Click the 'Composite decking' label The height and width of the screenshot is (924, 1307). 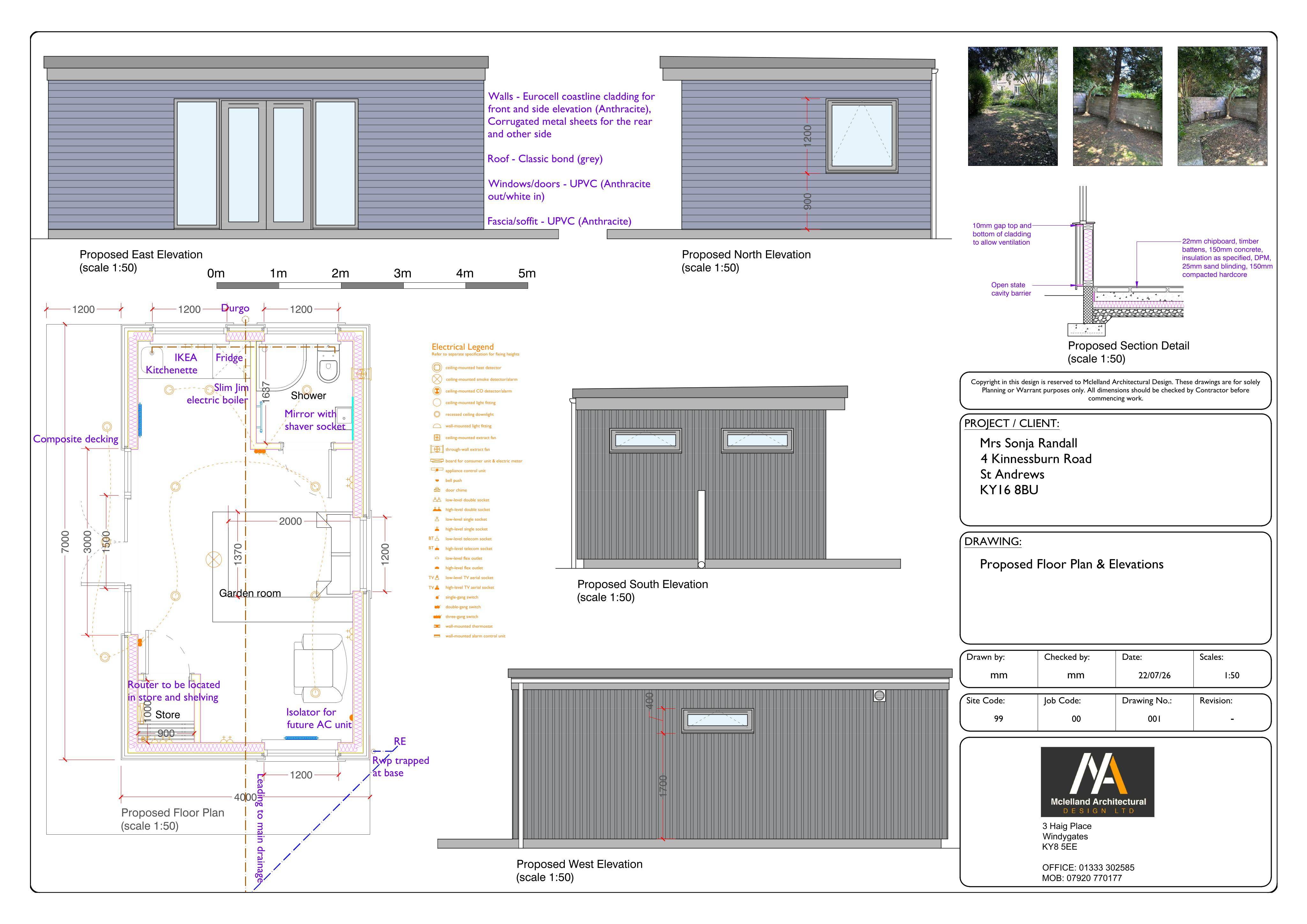76,439
